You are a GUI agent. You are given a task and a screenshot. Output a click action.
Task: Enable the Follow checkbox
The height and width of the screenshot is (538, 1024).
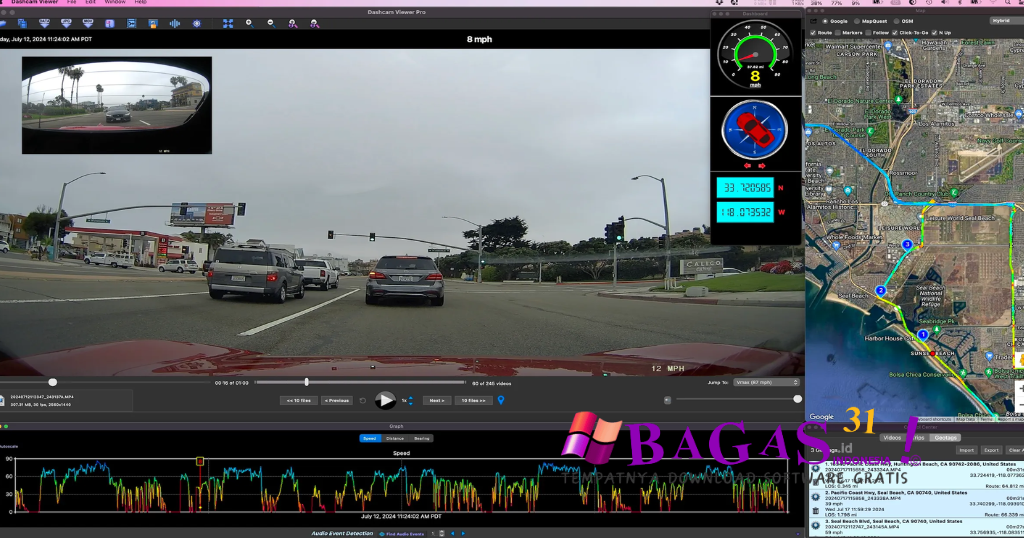coord(868,33)
